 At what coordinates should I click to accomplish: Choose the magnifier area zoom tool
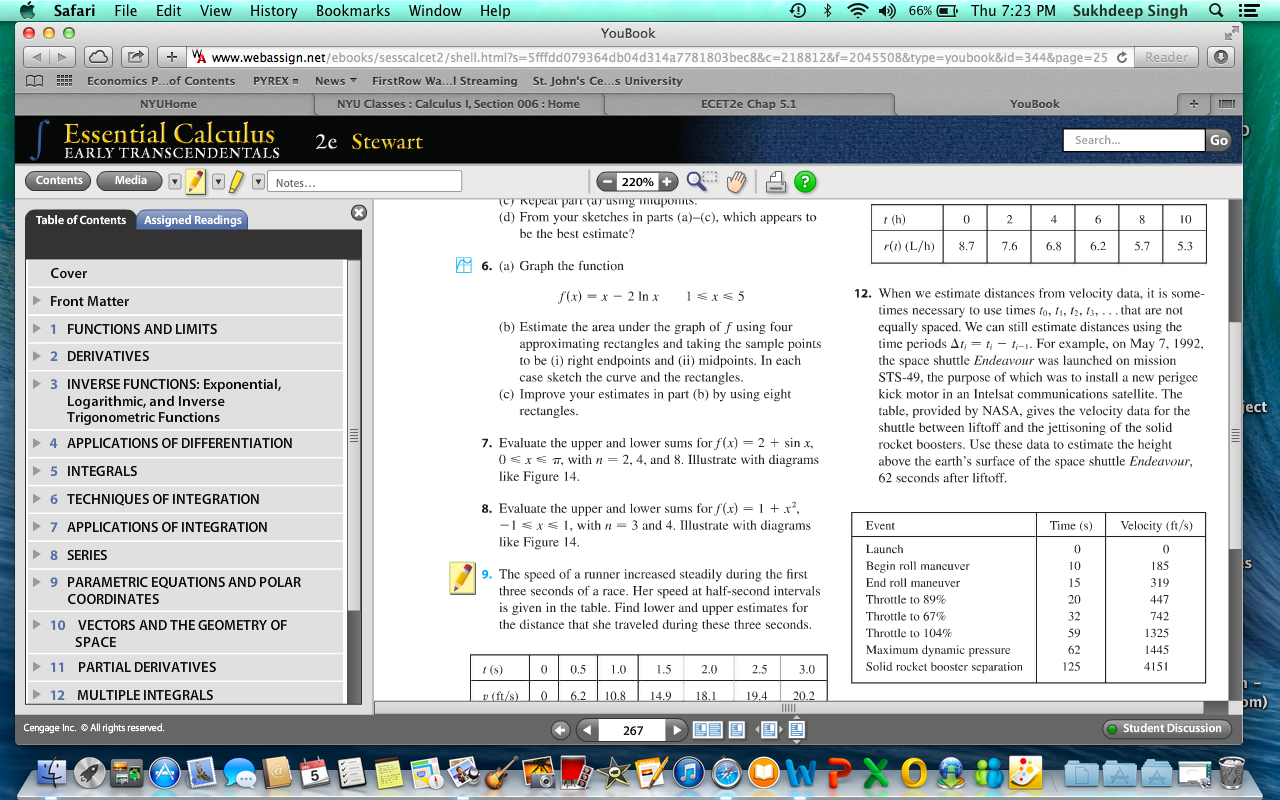pos(702,181)
